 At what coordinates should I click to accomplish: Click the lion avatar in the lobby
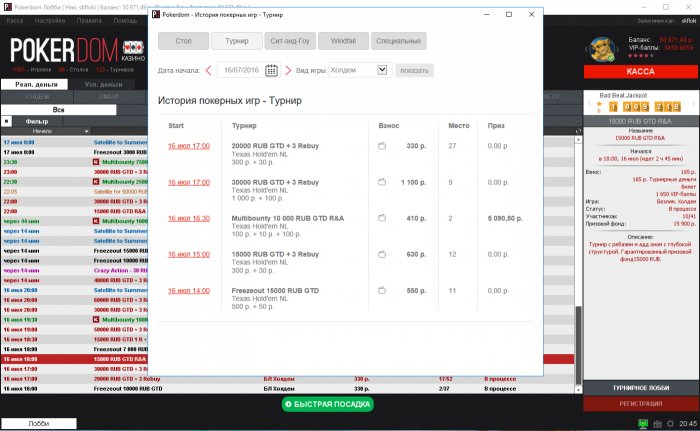click(x=602, y=49)
